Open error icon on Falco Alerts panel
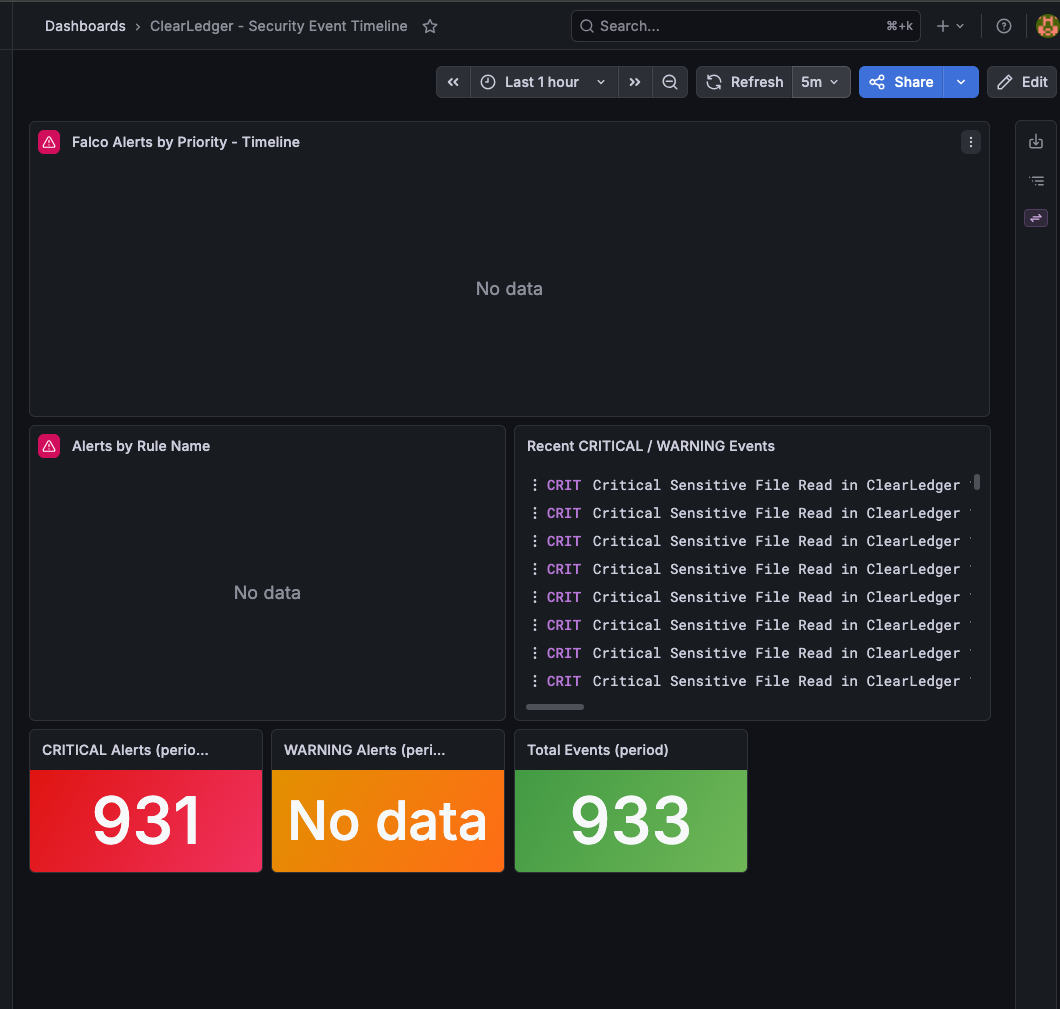Image resolution: width=1060 pixels, height=1009 pixels. [49, 142]
